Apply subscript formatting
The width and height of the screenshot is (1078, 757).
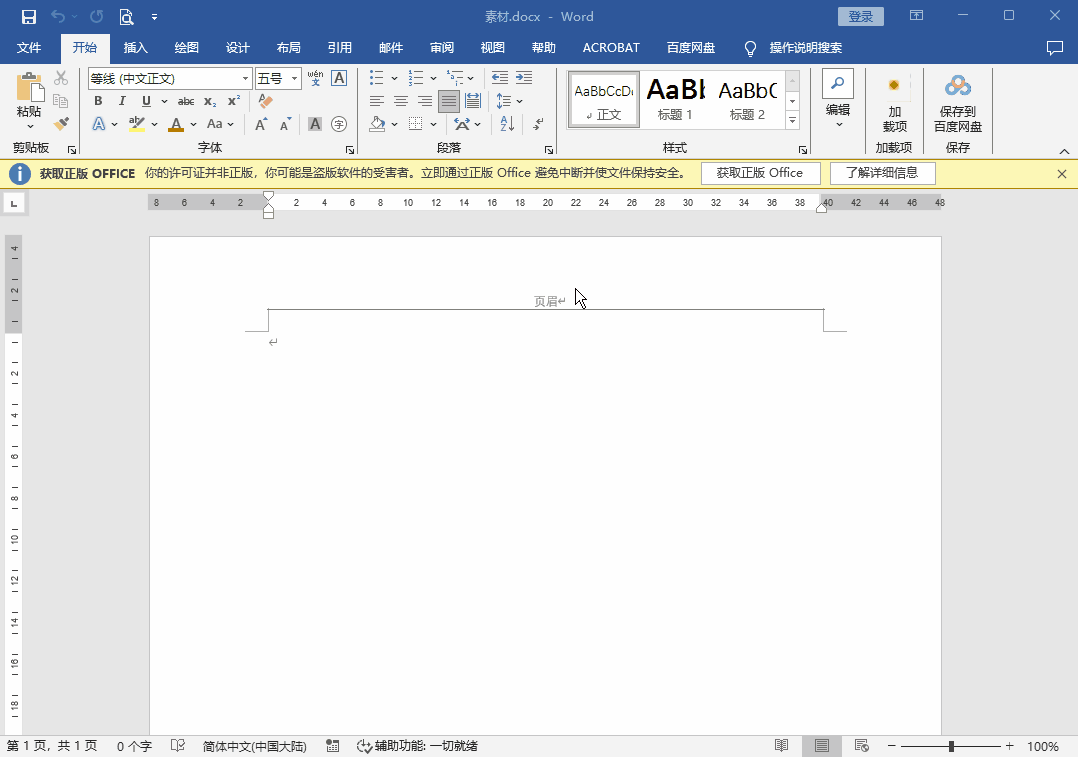209,98
